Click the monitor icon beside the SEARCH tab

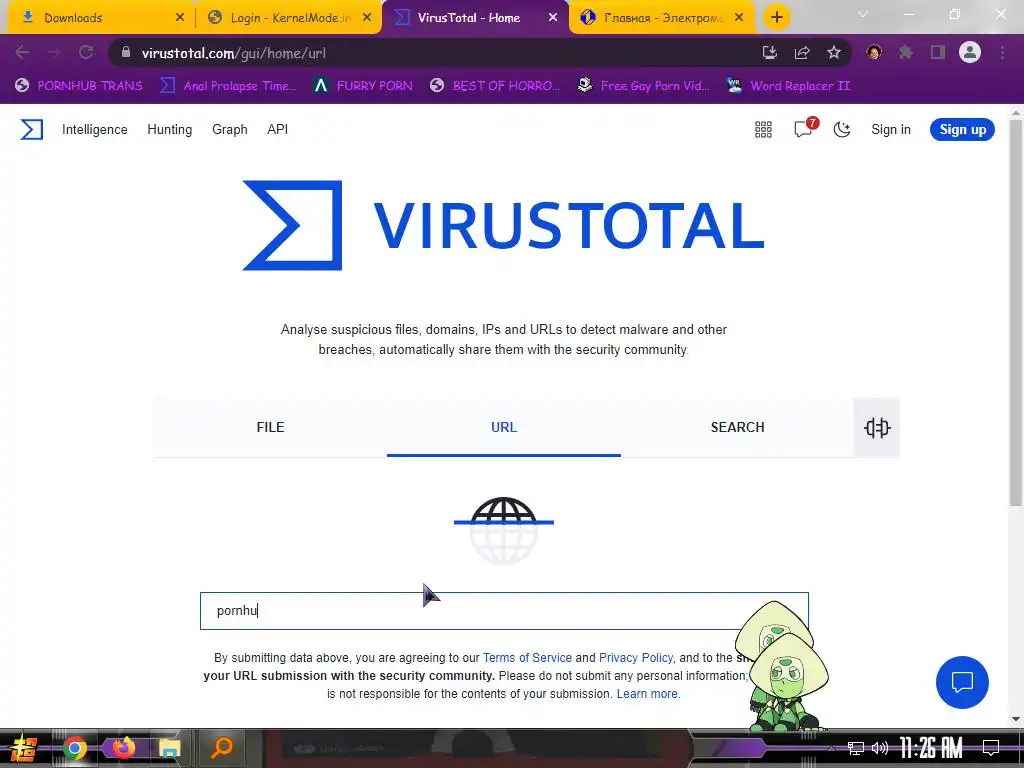[877, 428]
